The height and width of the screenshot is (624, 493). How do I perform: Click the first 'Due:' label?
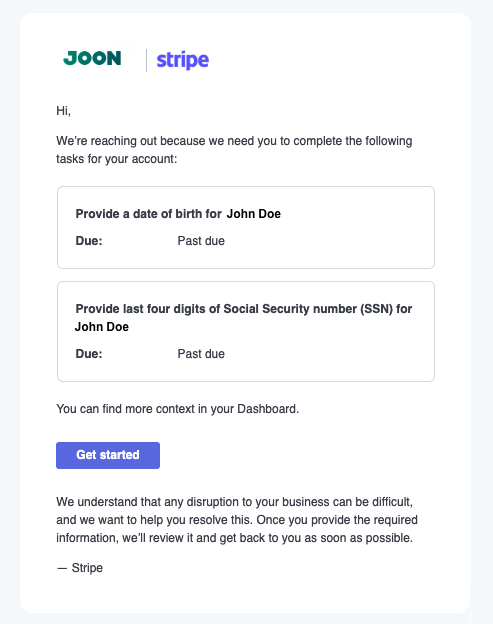(89, 241)
